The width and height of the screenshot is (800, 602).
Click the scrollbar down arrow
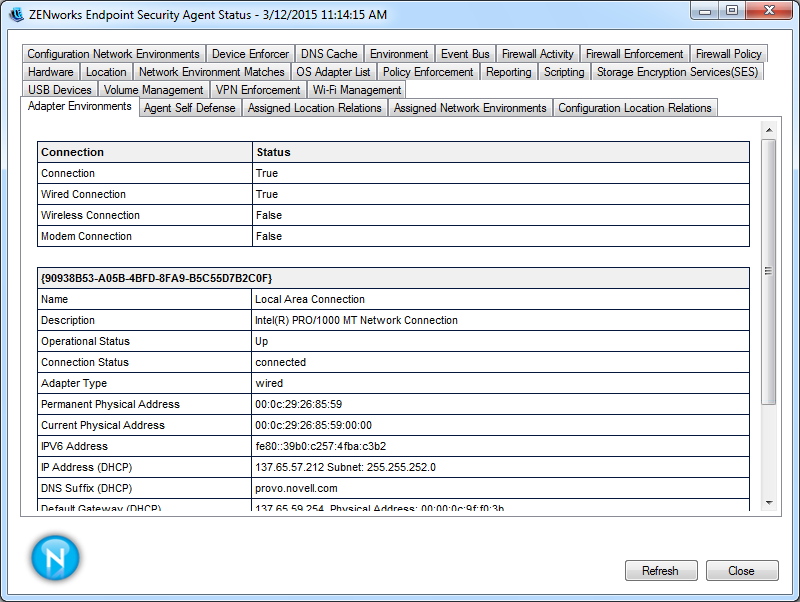click(x=769, y=503)
